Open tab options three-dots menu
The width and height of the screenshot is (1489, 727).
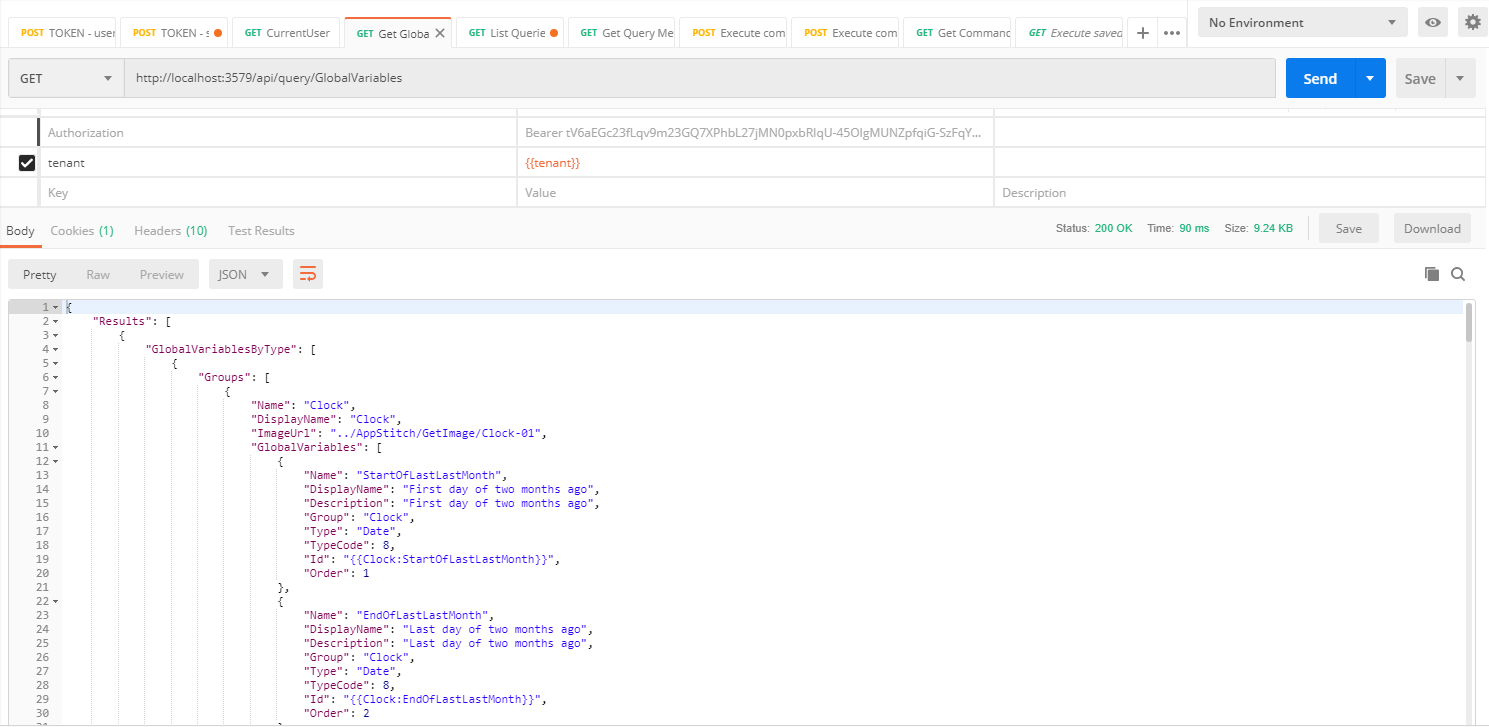coord(1172,33)
